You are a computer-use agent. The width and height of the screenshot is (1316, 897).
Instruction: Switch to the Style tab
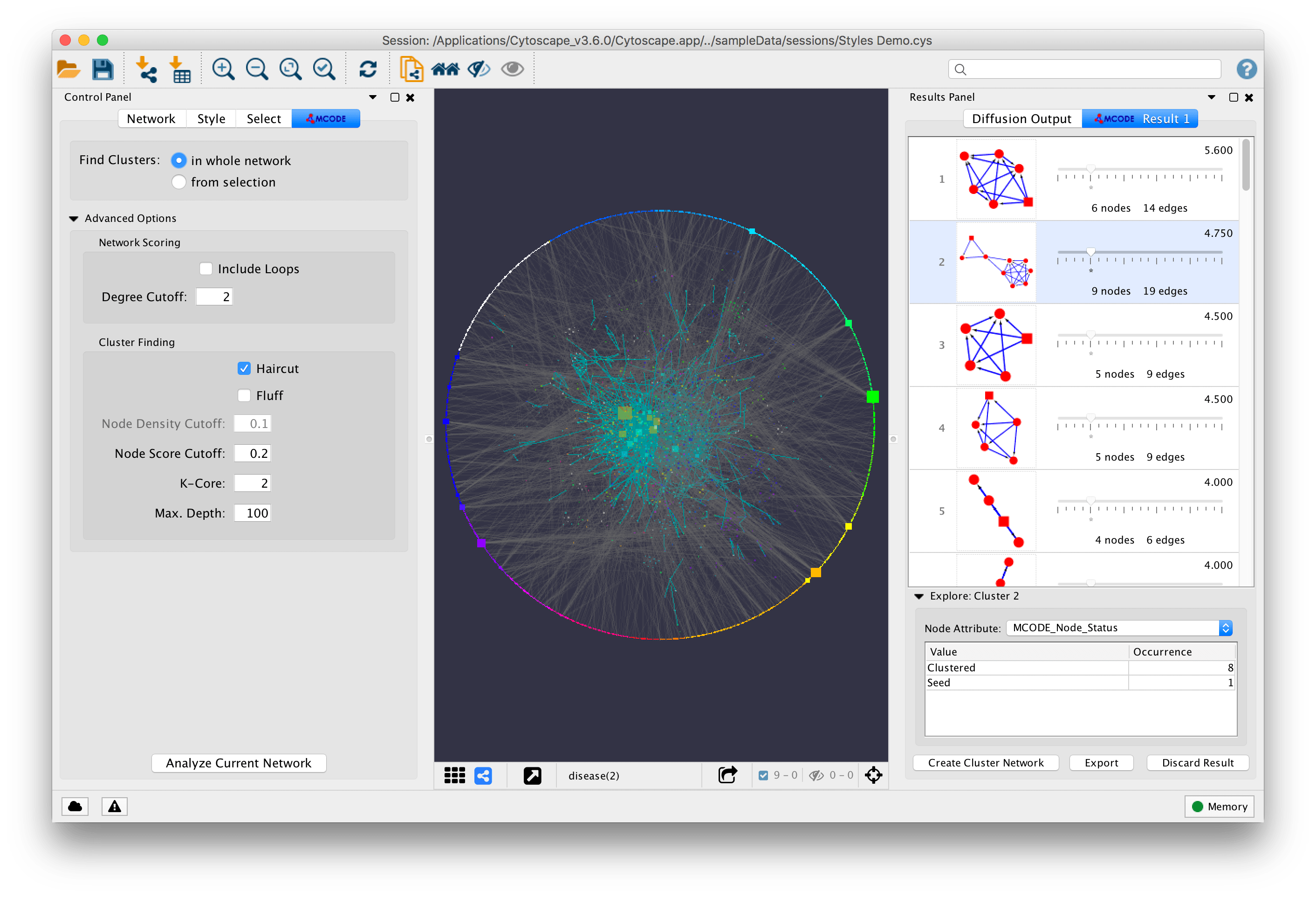pos(211,119)
